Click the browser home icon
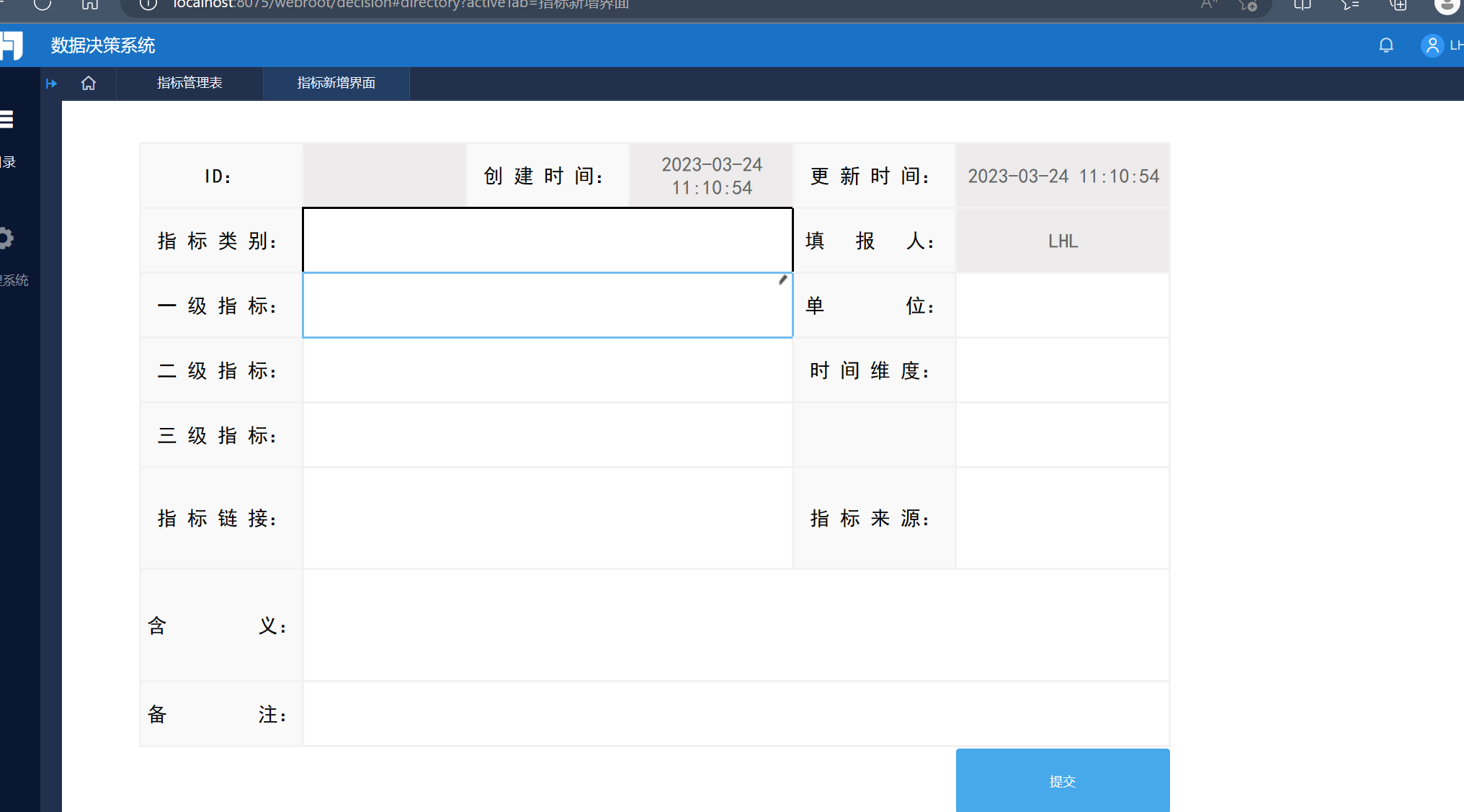Screen dimensions: 1464x812 (x=90, y=4)
